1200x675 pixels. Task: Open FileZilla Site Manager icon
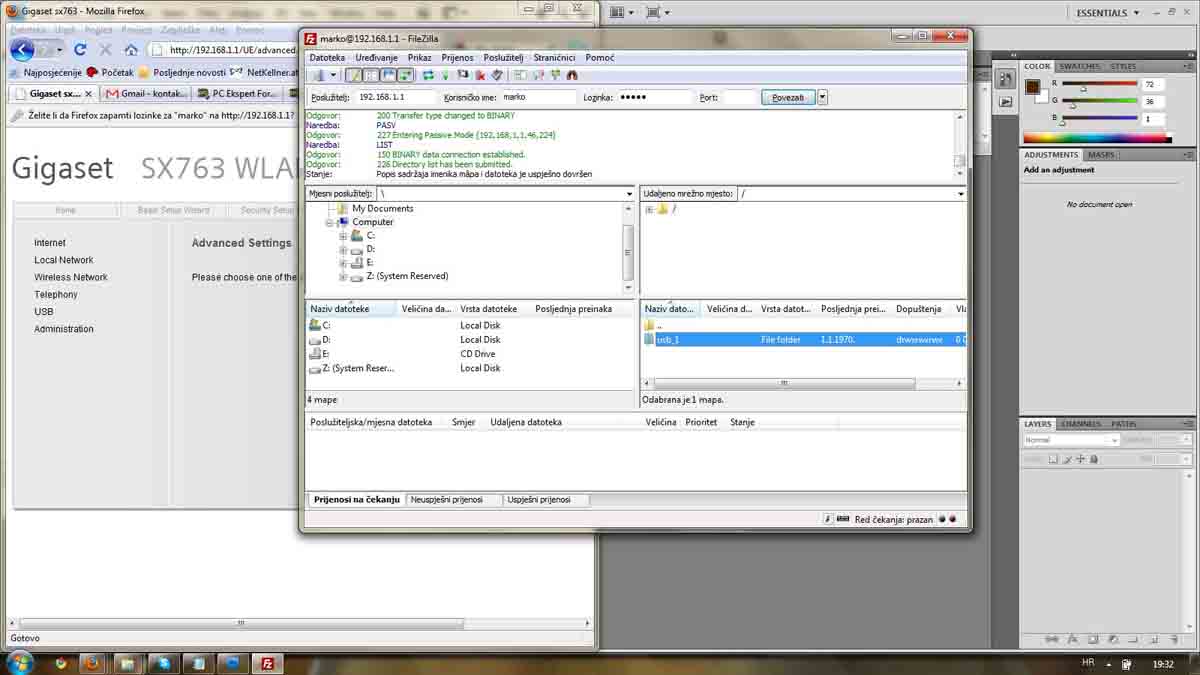coord(316,75)
